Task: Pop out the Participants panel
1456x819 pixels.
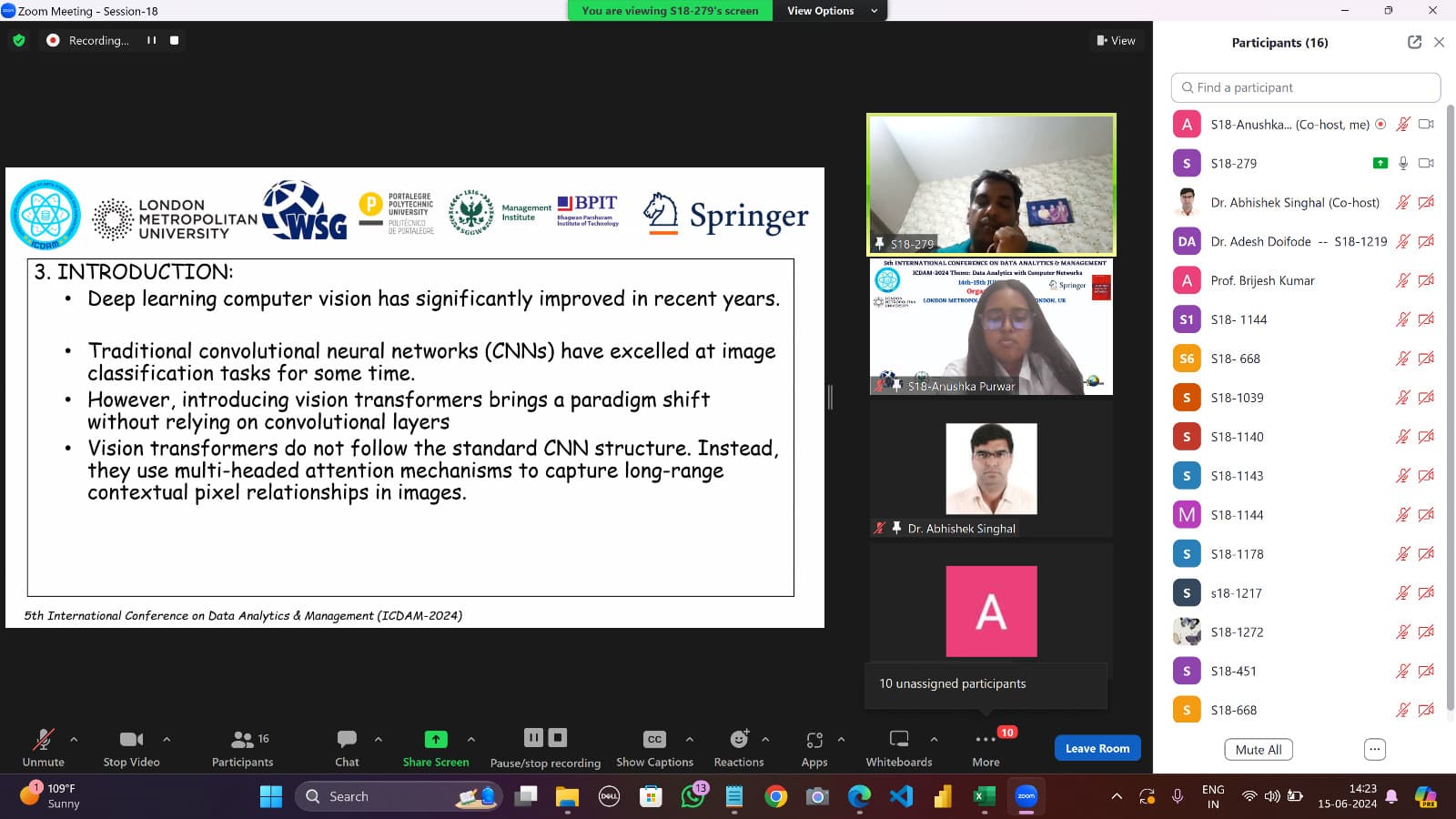Action: pos(1414,42)
